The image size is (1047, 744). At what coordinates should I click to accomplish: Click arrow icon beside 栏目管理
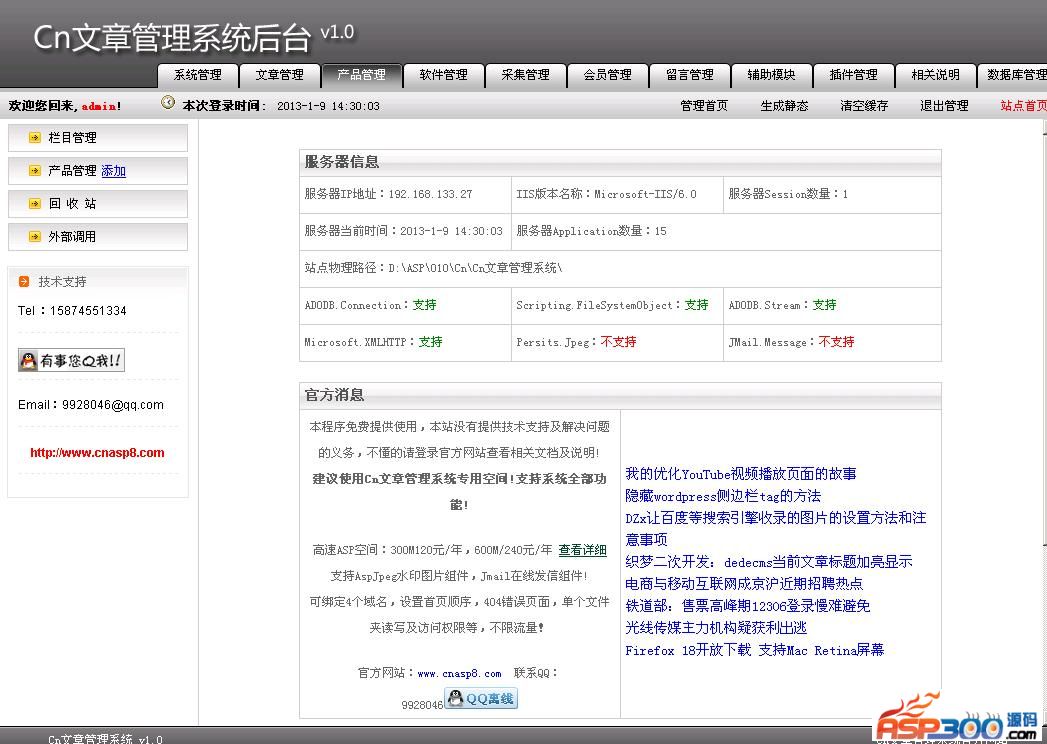pyautogui.click(x=35, y=138)
